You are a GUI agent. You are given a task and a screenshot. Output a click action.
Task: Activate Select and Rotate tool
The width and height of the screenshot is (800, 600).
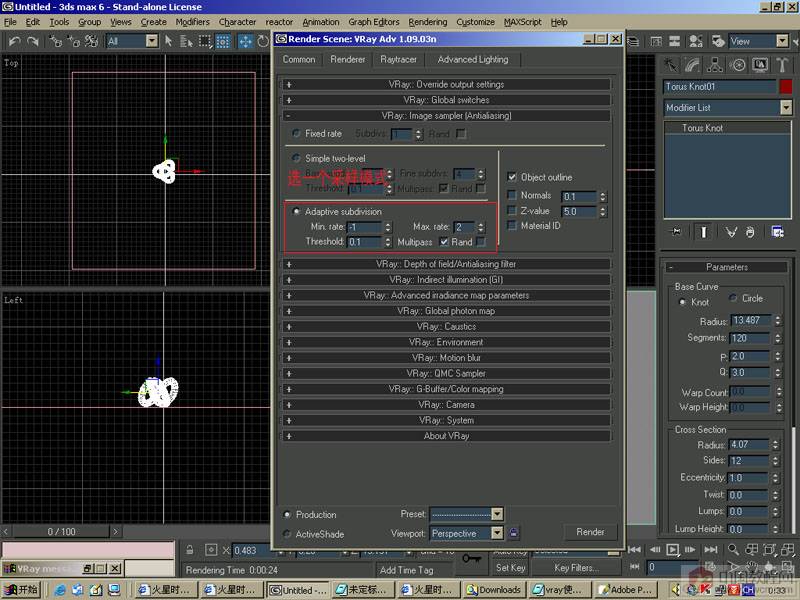(263, 41)
